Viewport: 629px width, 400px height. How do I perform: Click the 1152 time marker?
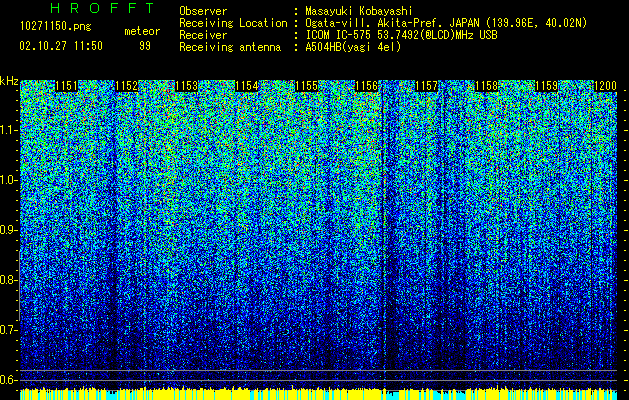(126, 86)
